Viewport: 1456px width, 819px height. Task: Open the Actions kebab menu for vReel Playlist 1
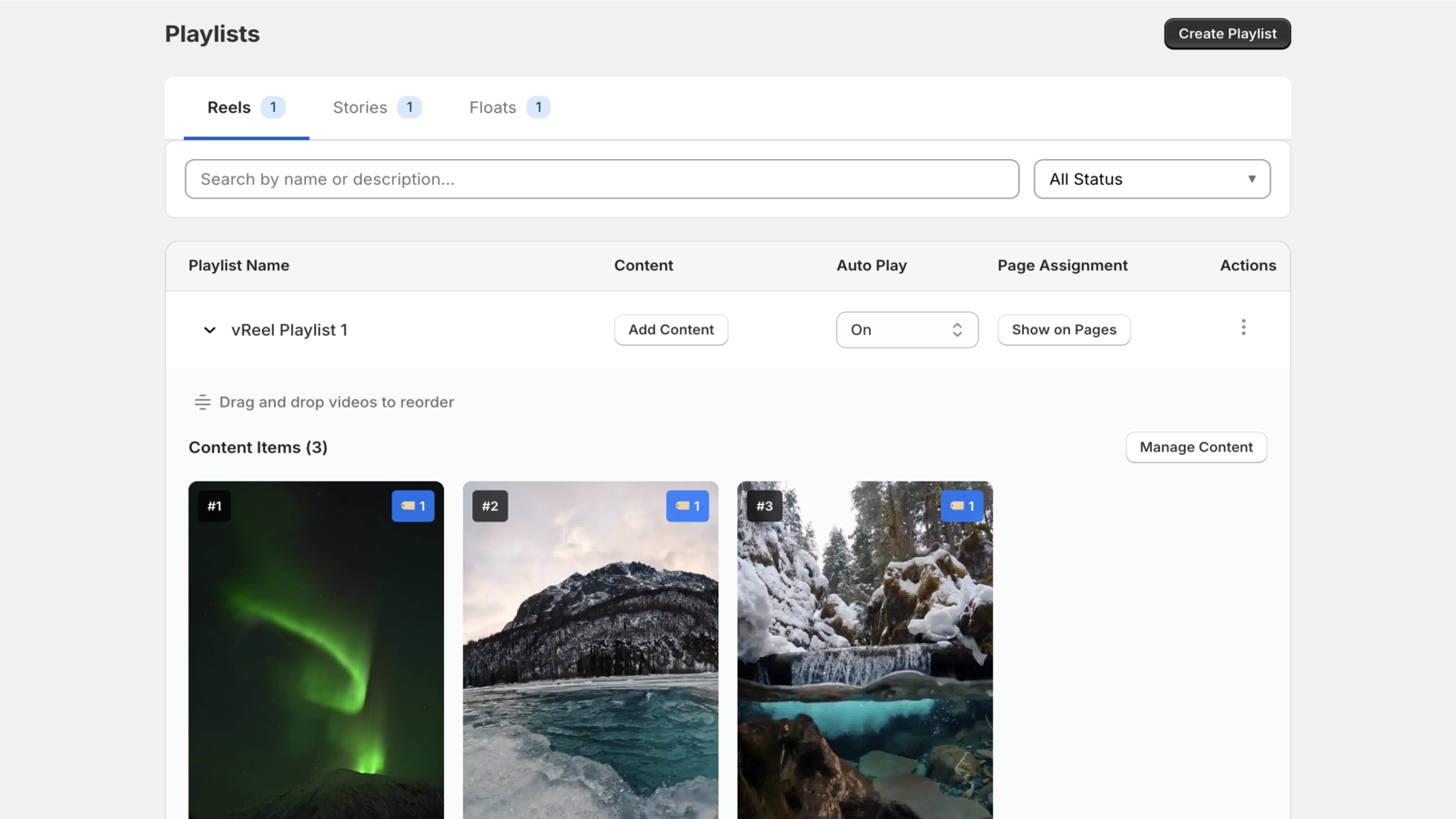click(x=1243, y=328)
